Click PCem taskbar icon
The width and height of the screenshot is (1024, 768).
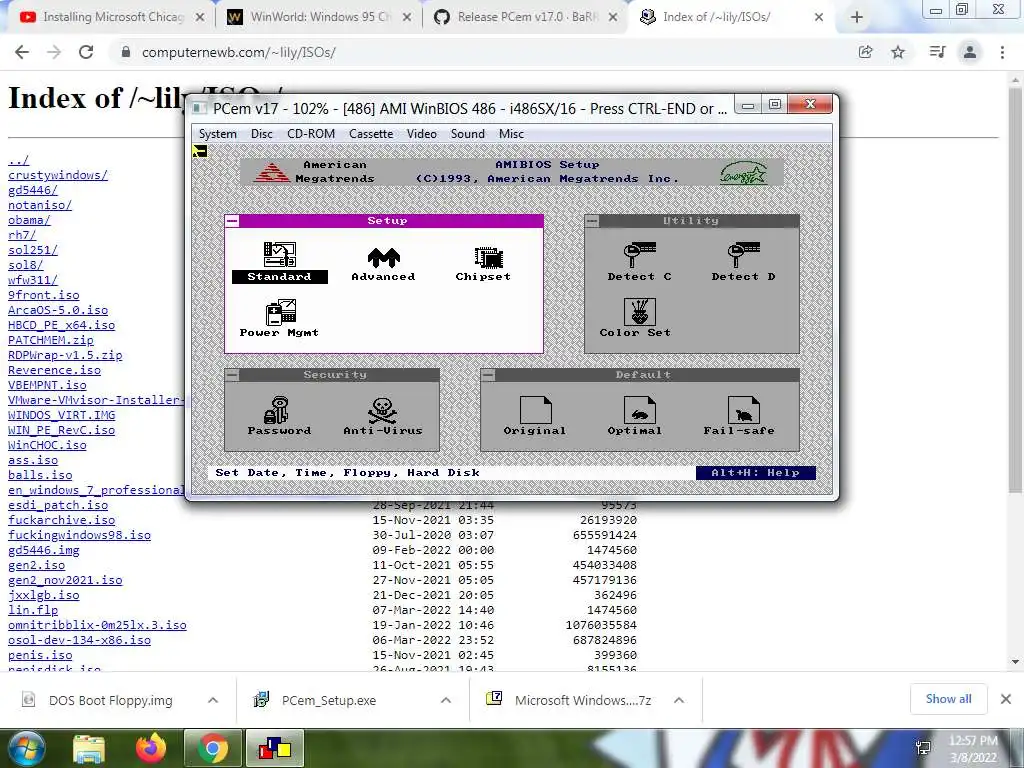coord(274,748)
